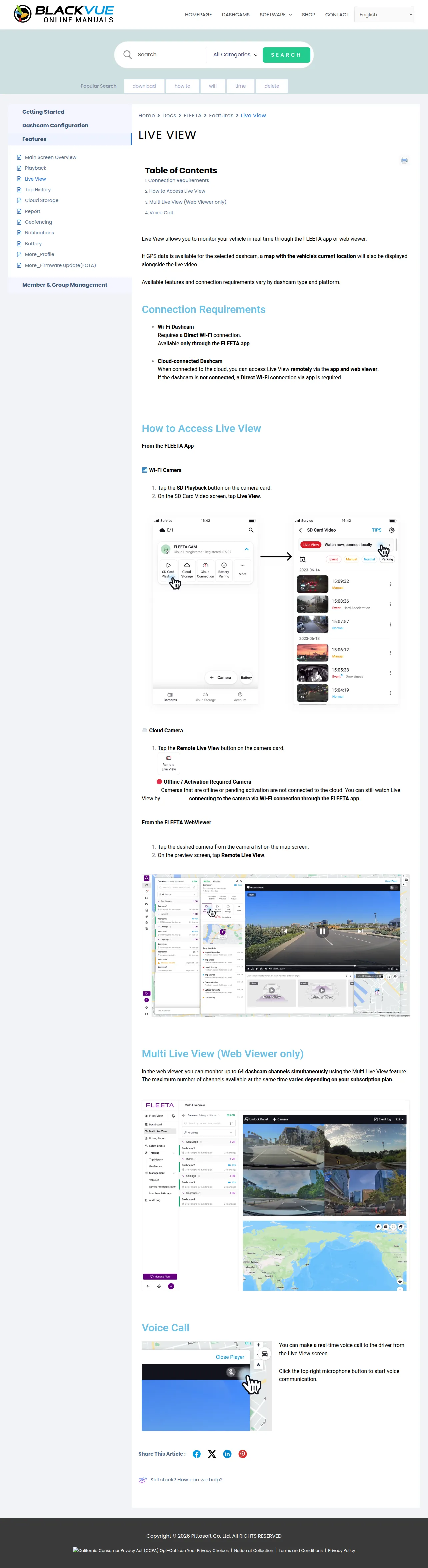This screenshot has width=428, height=1568.
Task: Expand the Getting Started sidebar section
Action: tap(43, 112)
